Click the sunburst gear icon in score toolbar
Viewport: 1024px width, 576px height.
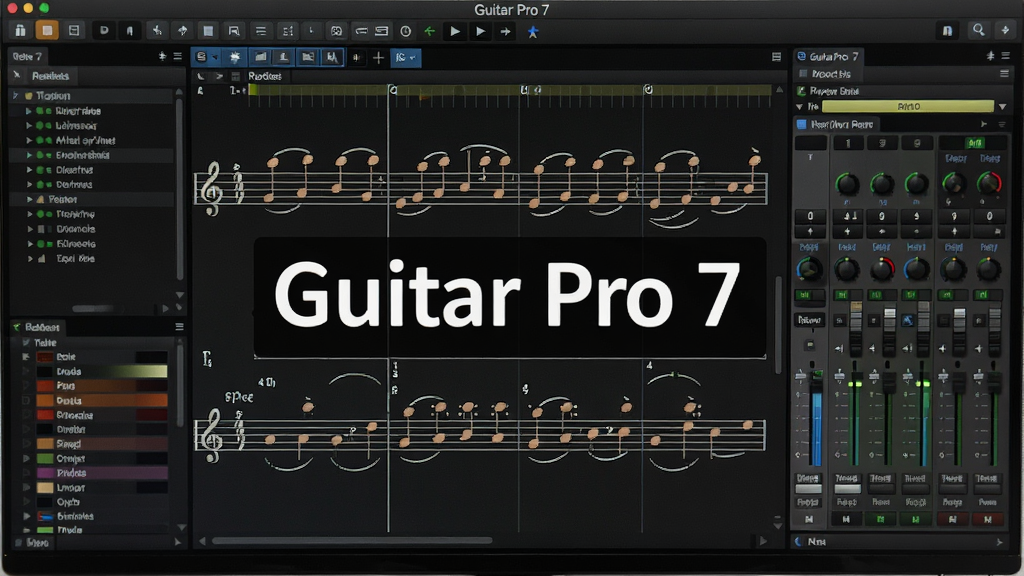point(235,57)
